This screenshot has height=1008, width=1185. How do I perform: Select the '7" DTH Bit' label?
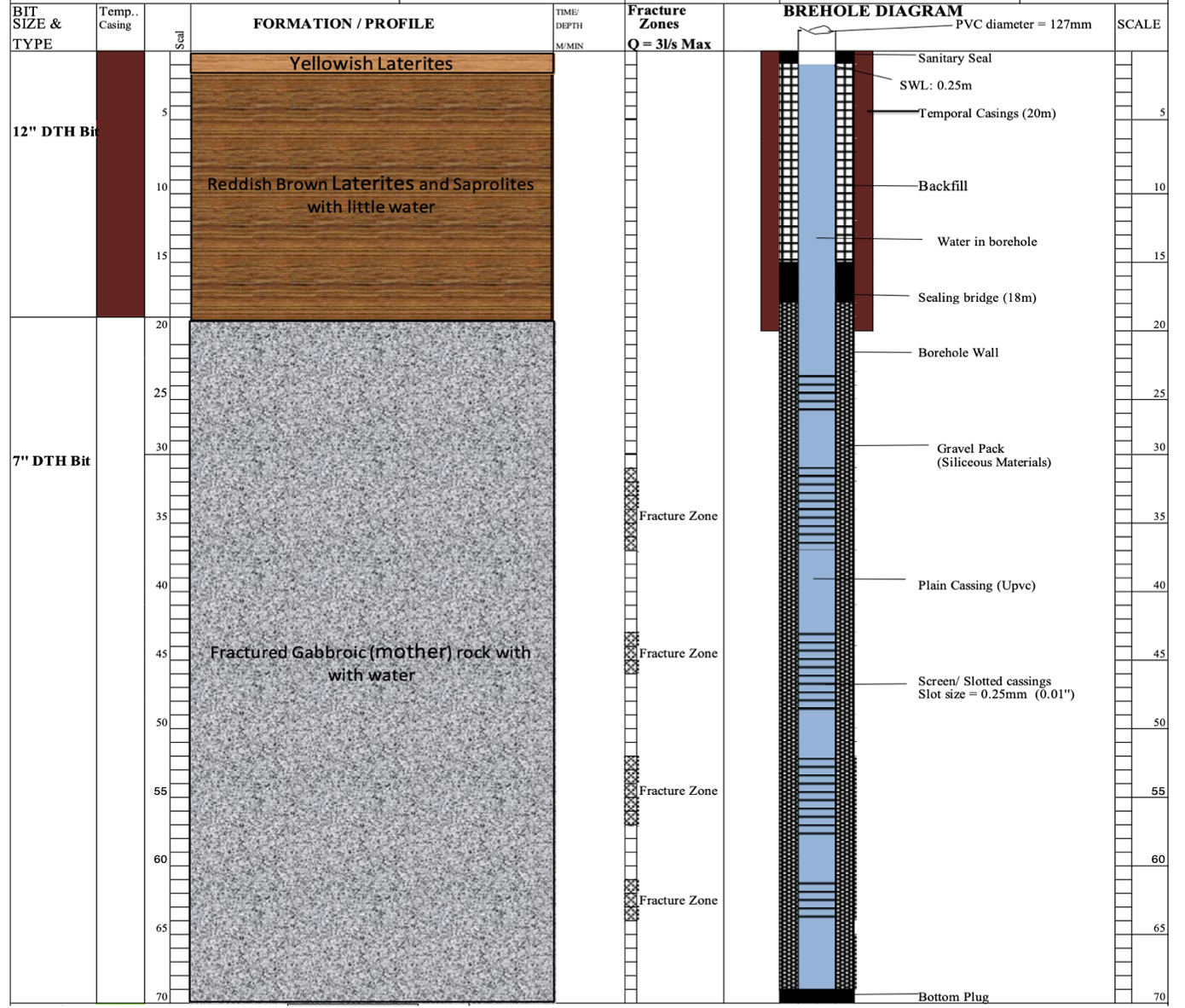pos(51,461)
